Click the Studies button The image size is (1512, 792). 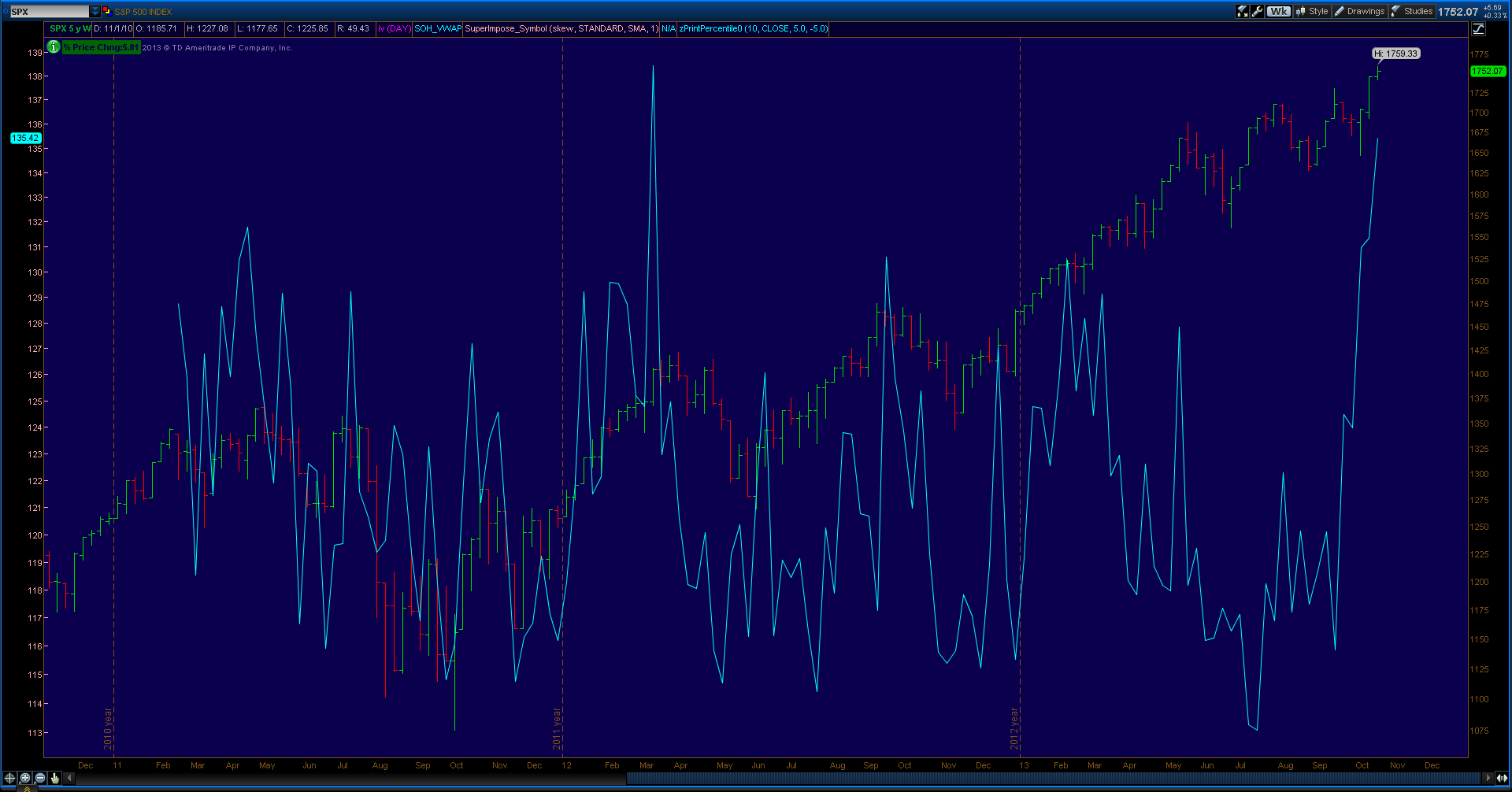1416,11
